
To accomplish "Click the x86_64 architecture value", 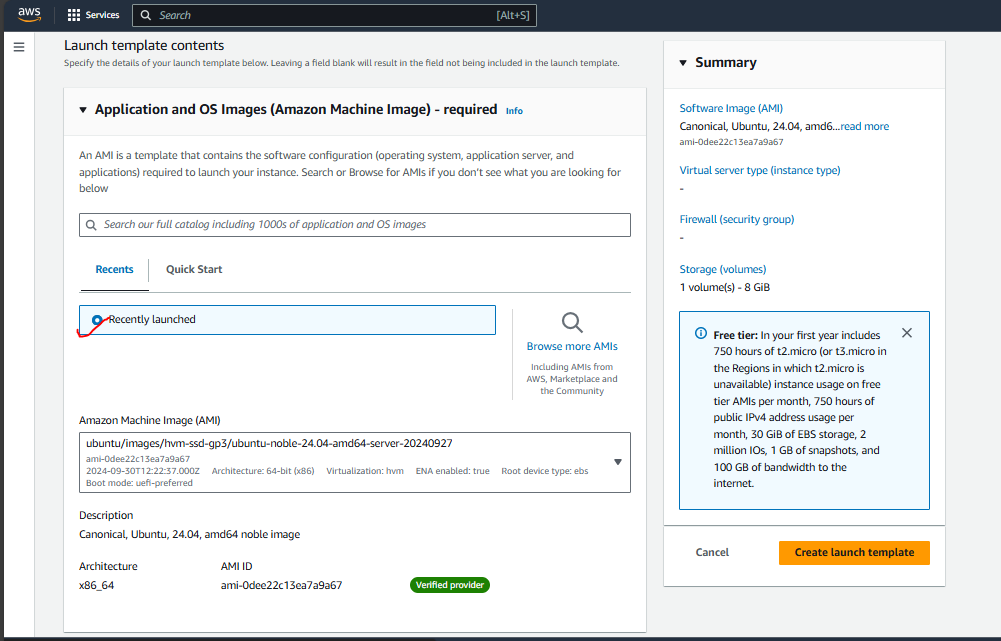I will (96, 585).
